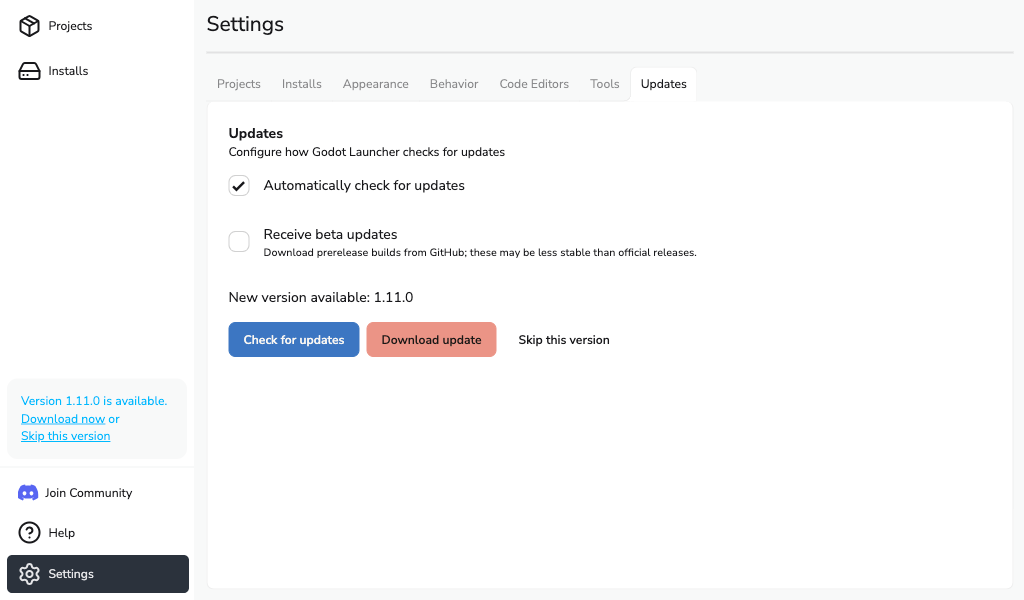This screenshot has height=600, width=1024.
Task: Click the Download now link in sidebar
Action: 63,418
